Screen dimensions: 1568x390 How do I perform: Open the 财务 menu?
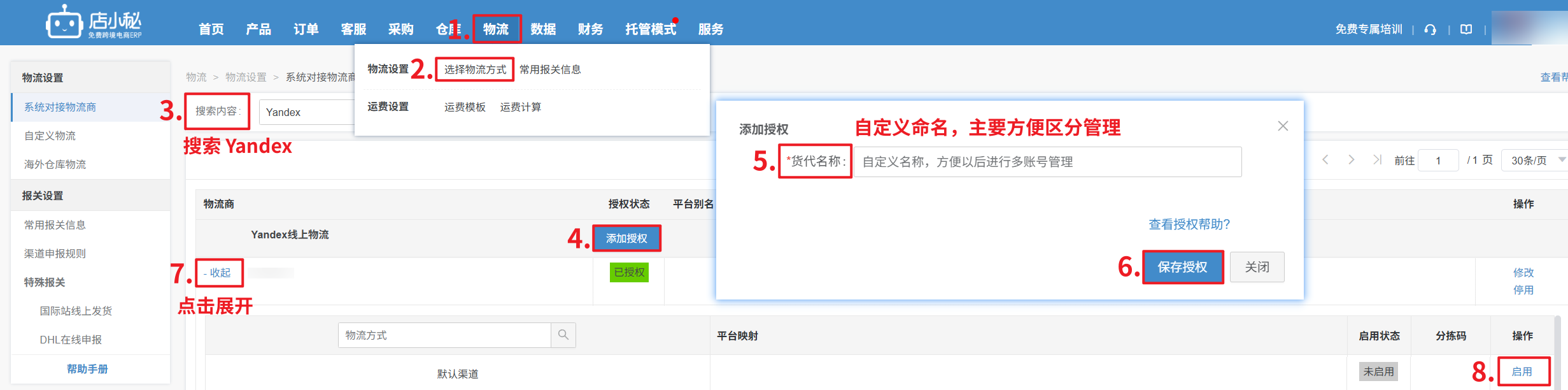[x=591, y=29]
